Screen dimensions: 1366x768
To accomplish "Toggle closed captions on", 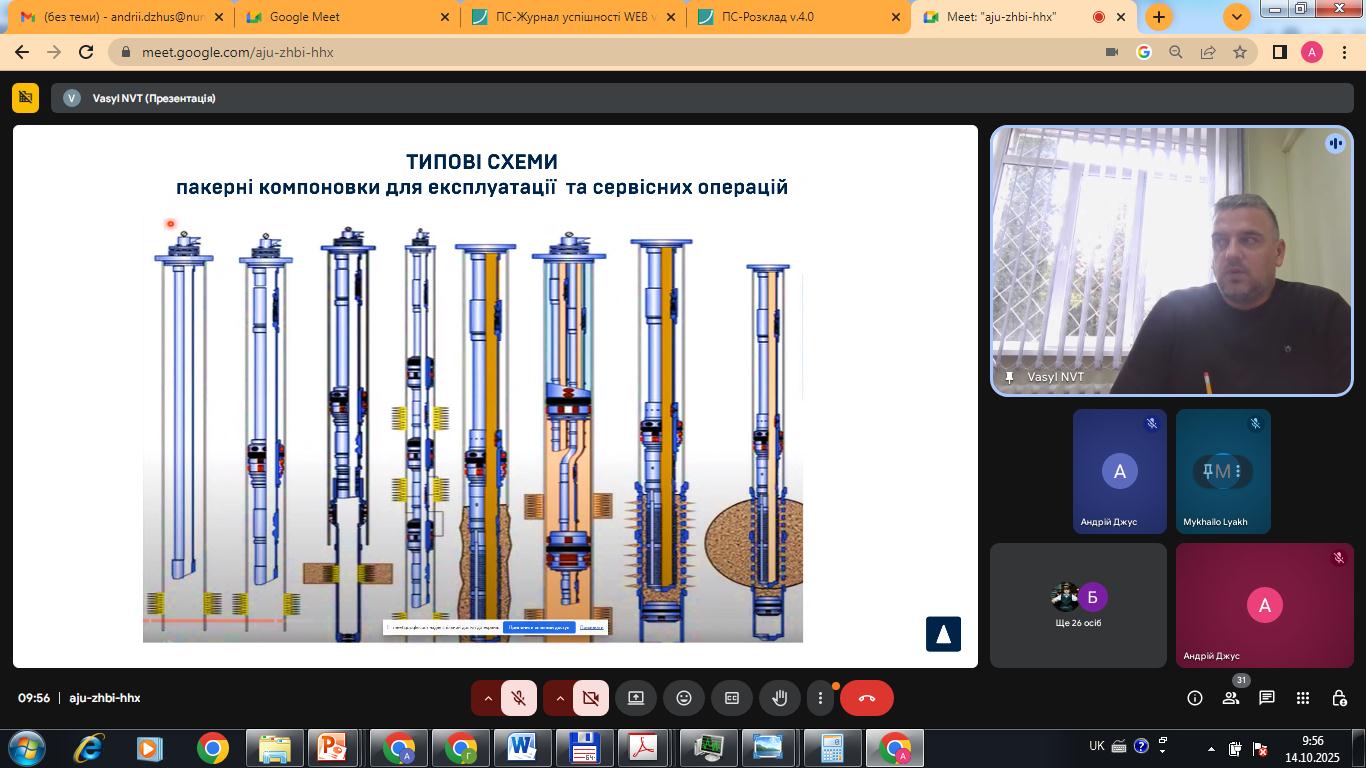I will click(x=732, y=698).
